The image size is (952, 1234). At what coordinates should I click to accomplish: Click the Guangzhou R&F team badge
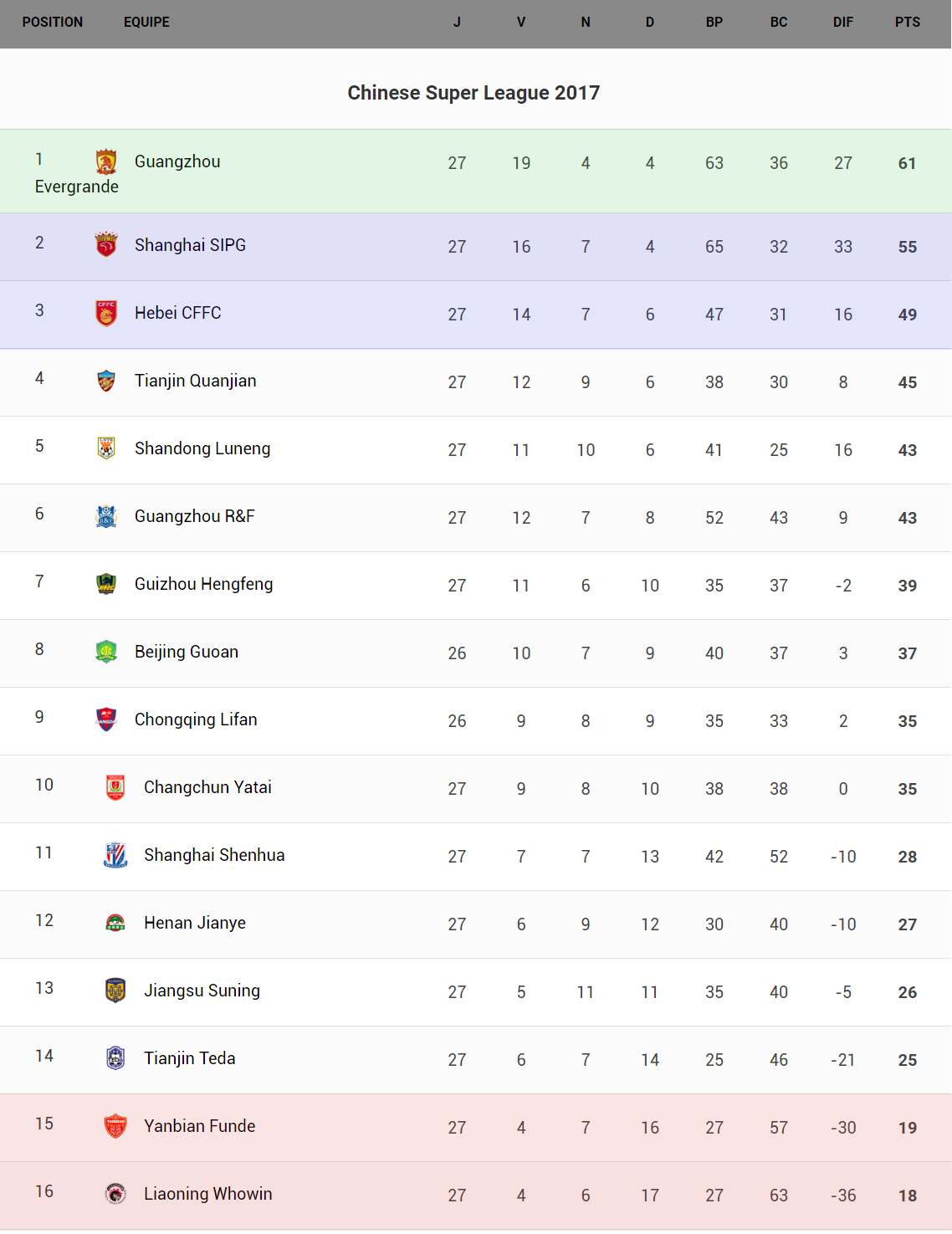[x=106, y=516]
